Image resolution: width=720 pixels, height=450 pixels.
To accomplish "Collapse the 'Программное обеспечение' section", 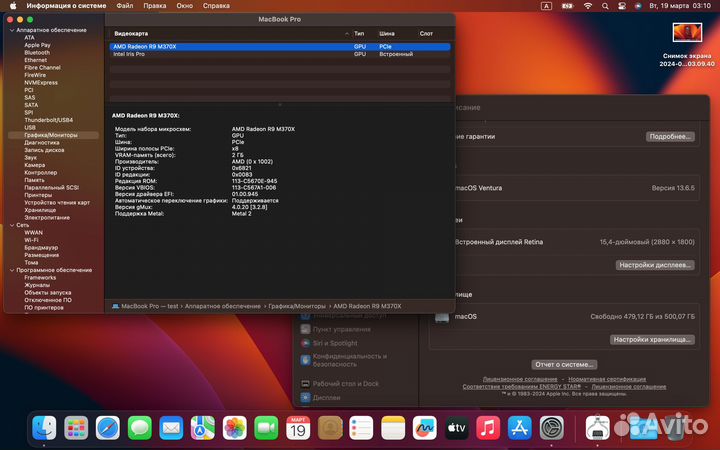I will click(12, 270).
